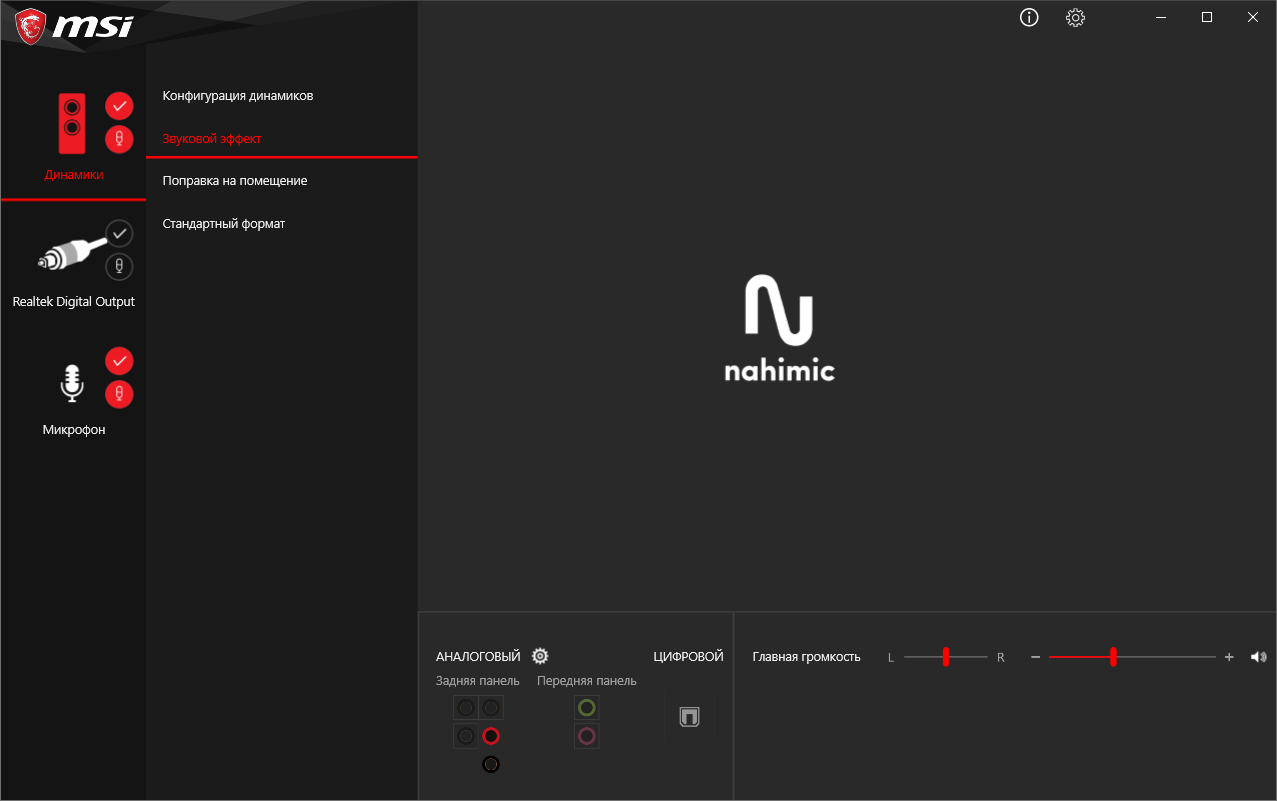Click the top-right dim rear panel jack
This screenshot has height=801, width=1277.
[x=490, y=708]
